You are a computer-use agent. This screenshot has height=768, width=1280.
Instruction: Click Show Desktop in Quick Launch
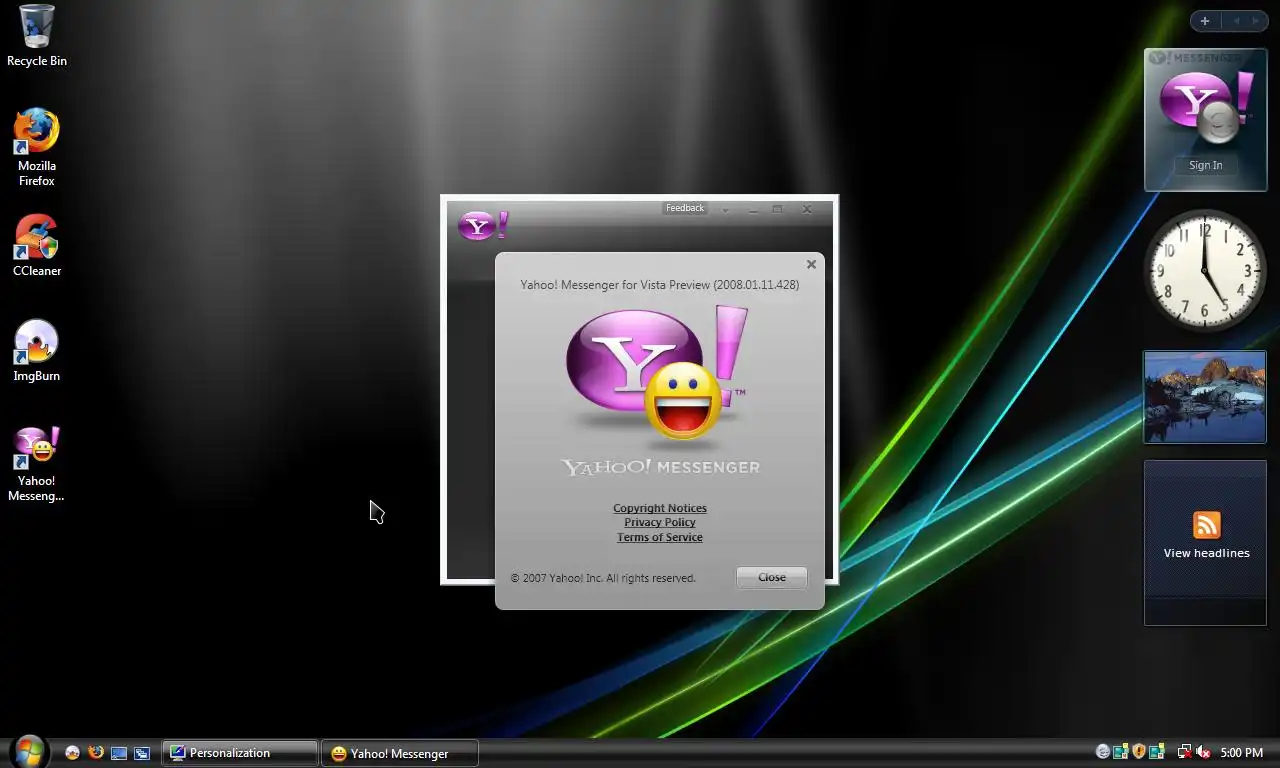pos(119,753)
